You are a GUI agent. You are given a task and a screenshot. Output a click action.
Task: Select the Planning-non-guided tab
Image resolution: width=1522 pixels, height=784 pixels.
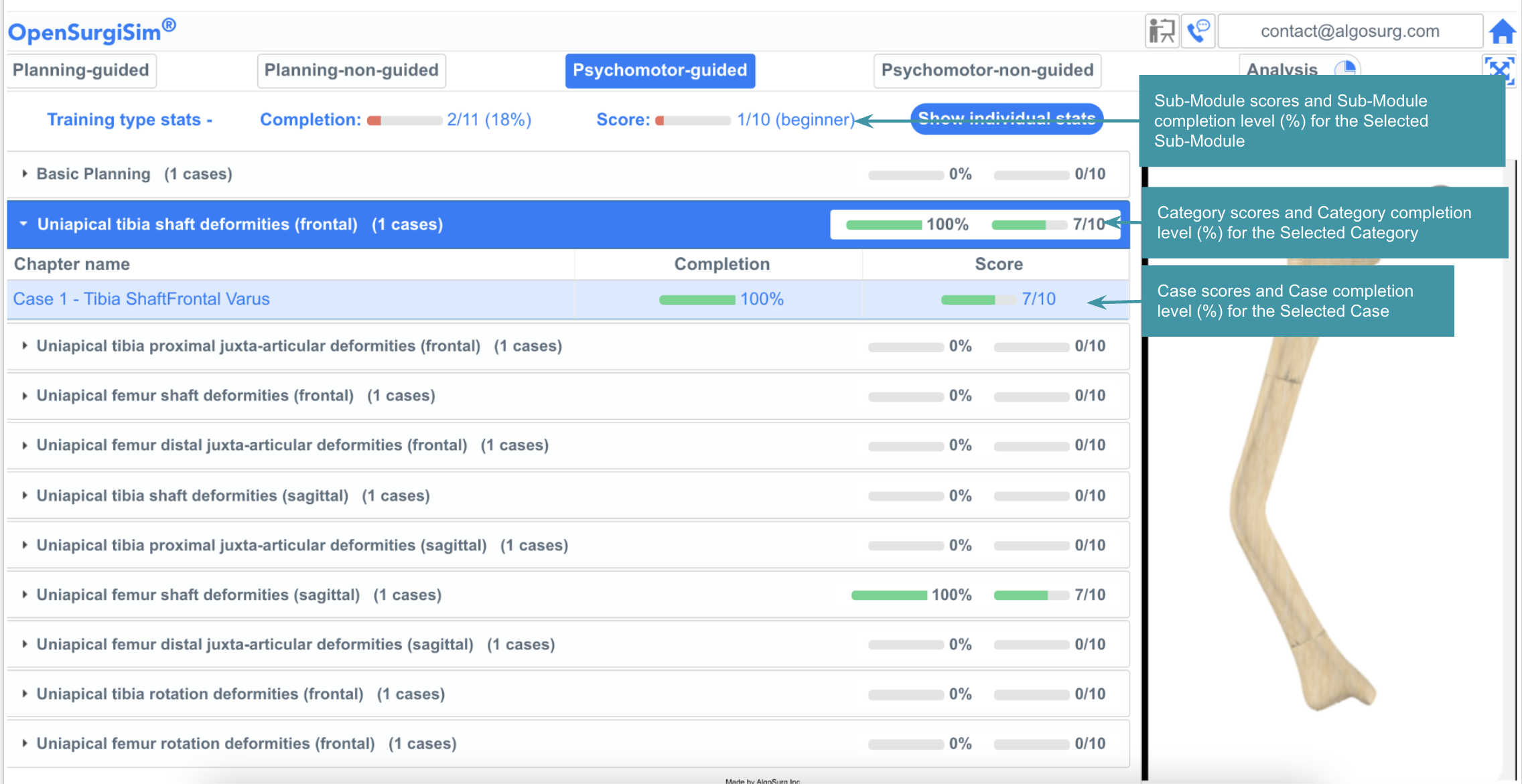351,70
